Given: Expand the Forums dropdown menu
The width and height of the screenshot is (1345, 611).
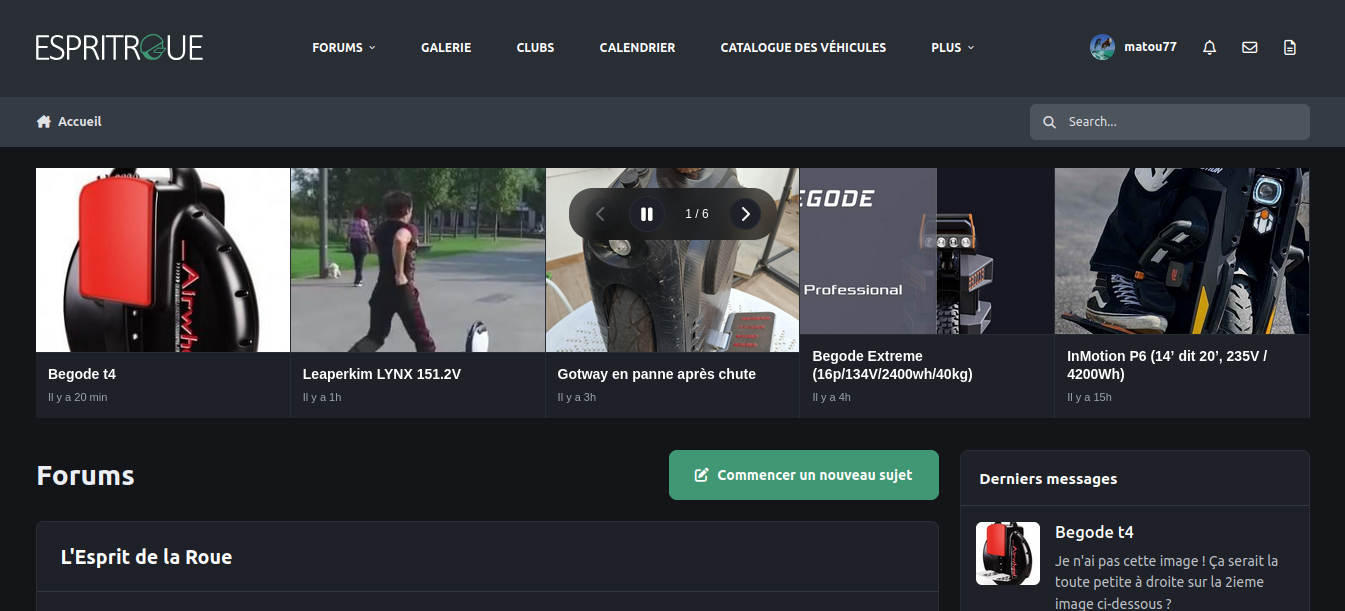Looking at the screenshot, I should [343, 47].
